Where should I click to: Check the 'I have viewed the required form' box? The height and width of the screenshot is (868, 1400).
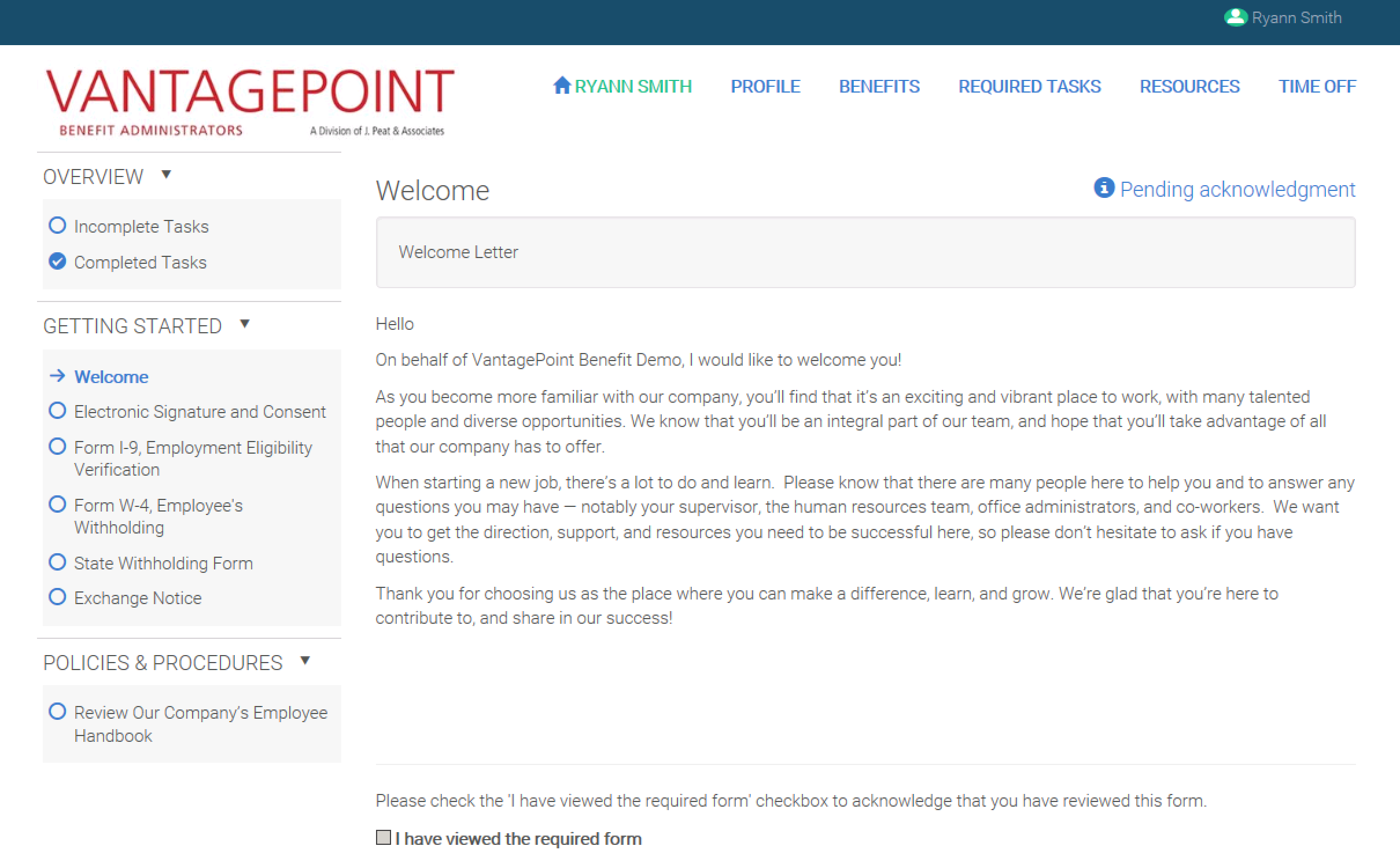[x=383, y=837]
